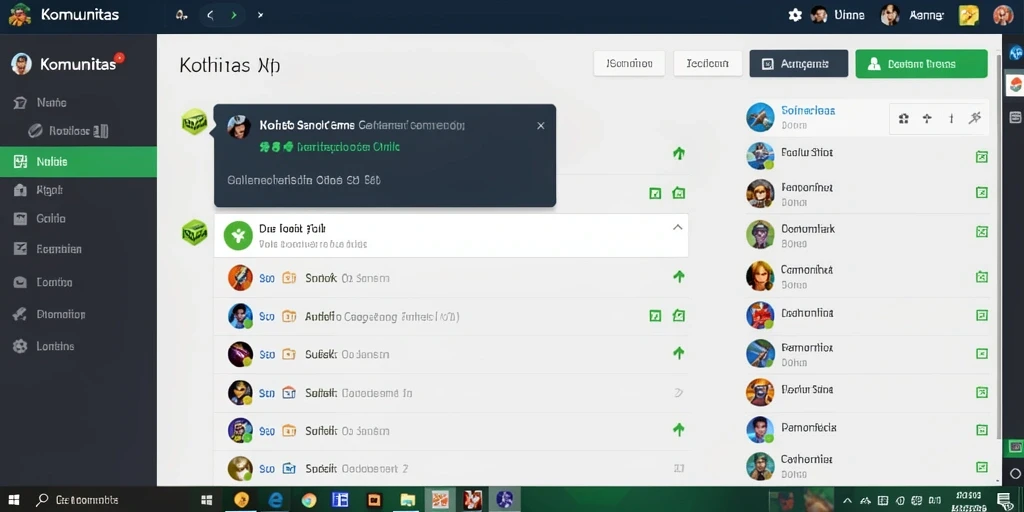Click the second action icon in Solnerloas toolbar
The width and height of the screenshot is (1024, 512).
click(x=927, y=118)
